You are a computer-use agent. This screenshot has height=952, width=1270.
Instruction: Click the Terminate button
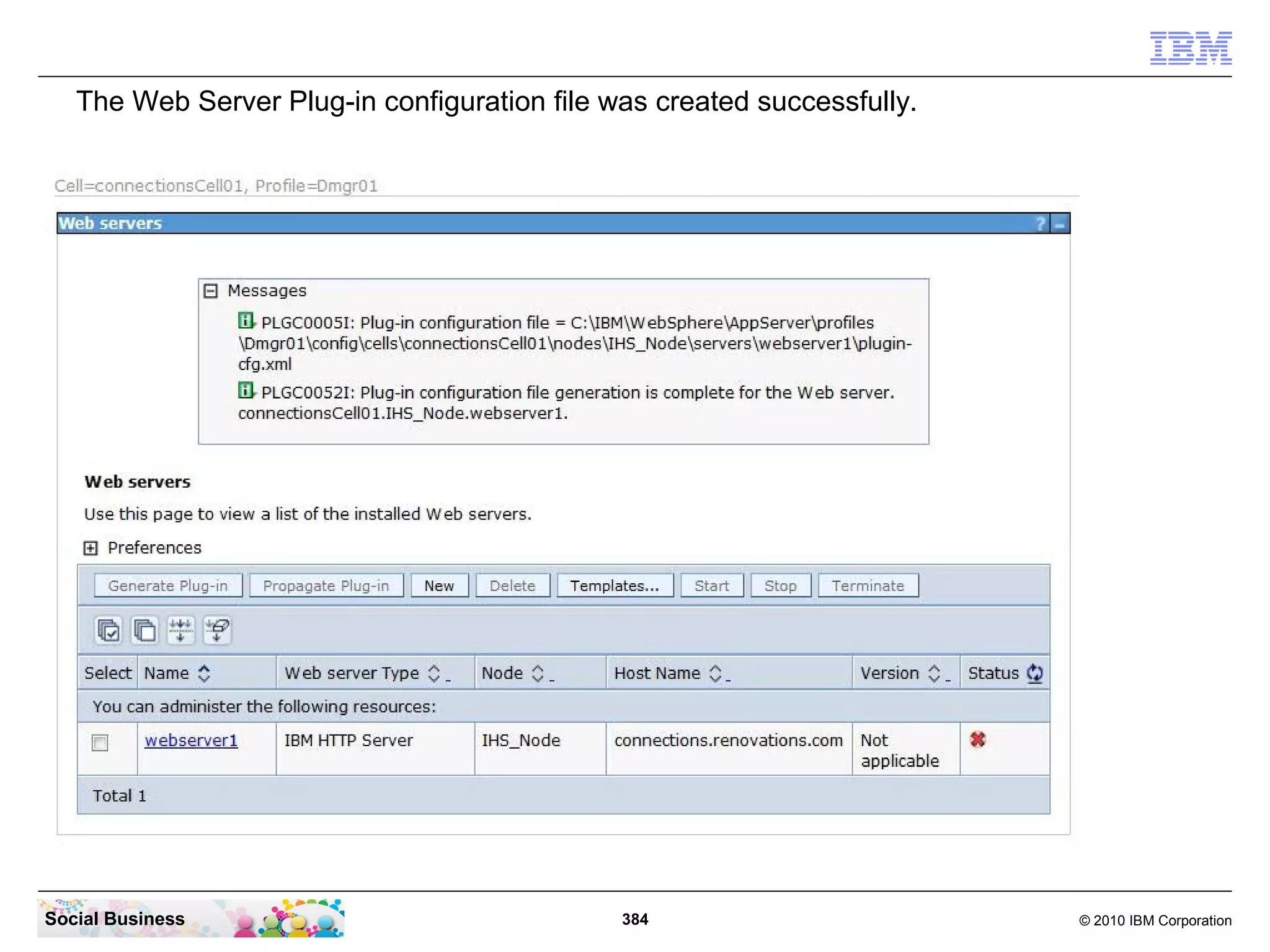click(868, 586)
